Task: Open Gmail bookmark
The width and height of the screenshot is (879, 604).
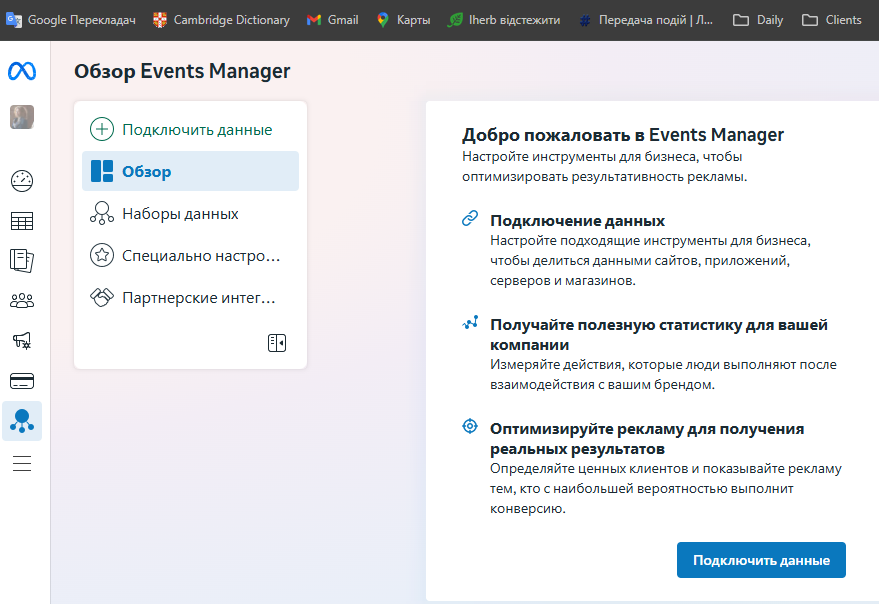Action: pos(332,20)
